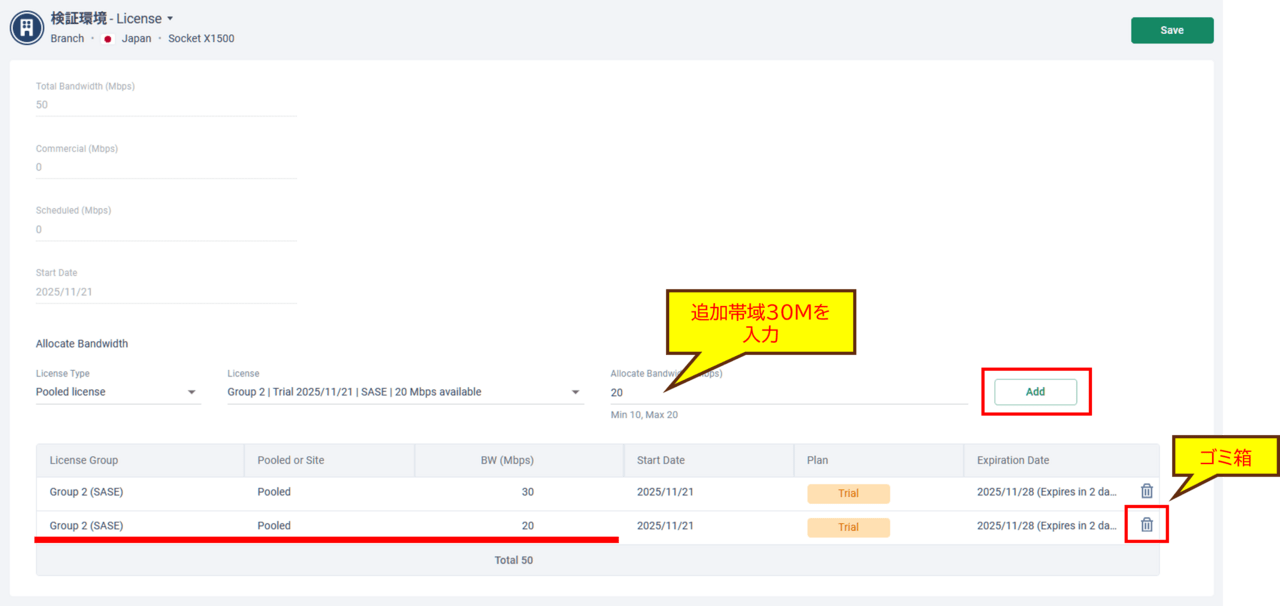
Task: Click the Pooled or Site column header
Action: pyautogui.click(x=291, y=460)
